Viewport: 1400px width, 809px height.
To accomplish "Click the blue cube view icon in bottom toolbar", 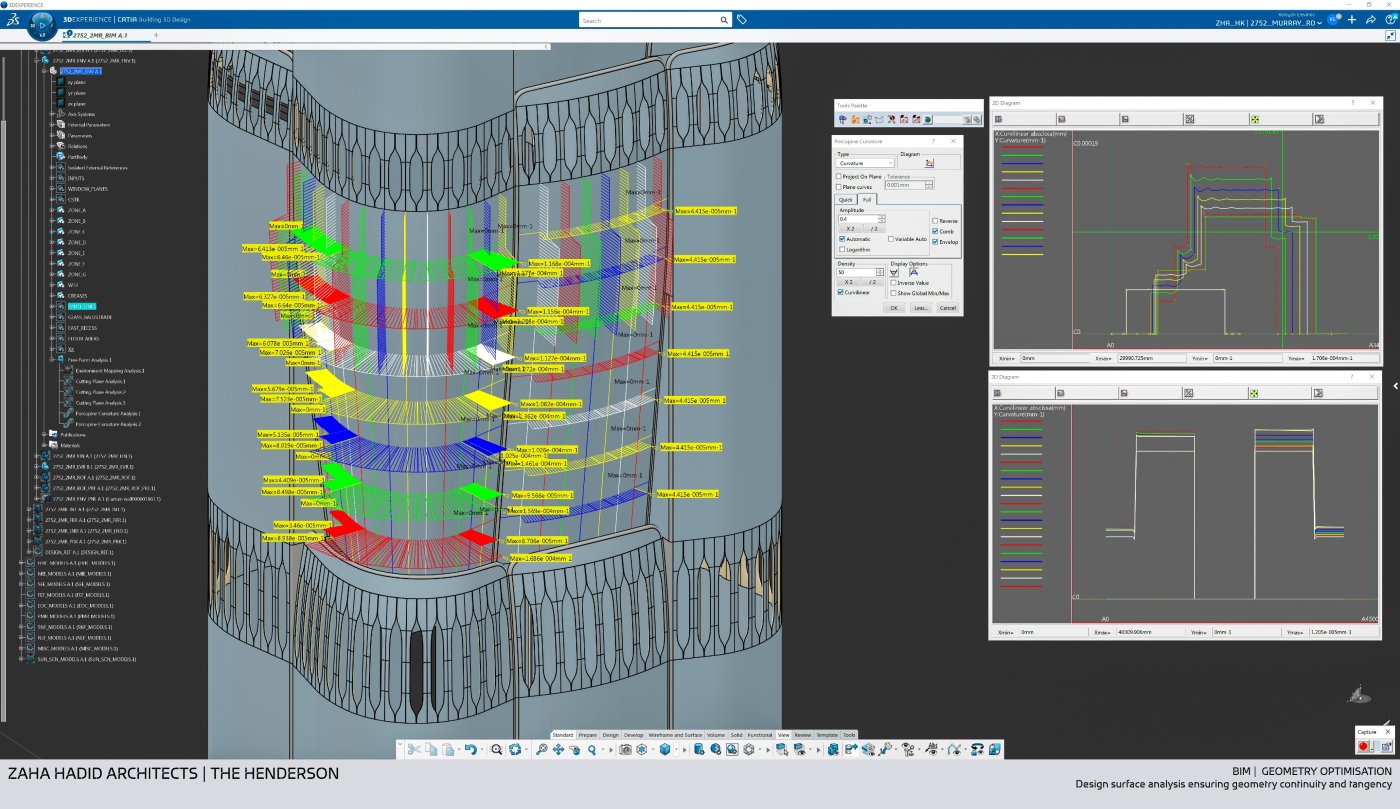I will pos(665,749).
